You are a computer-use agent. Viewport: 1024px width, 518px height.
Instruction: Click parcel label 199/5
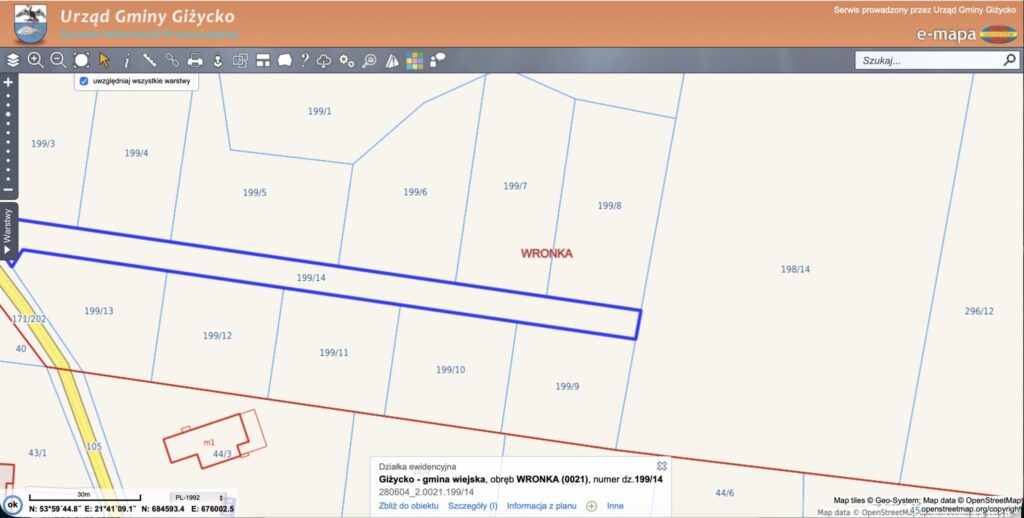point(255,193)
